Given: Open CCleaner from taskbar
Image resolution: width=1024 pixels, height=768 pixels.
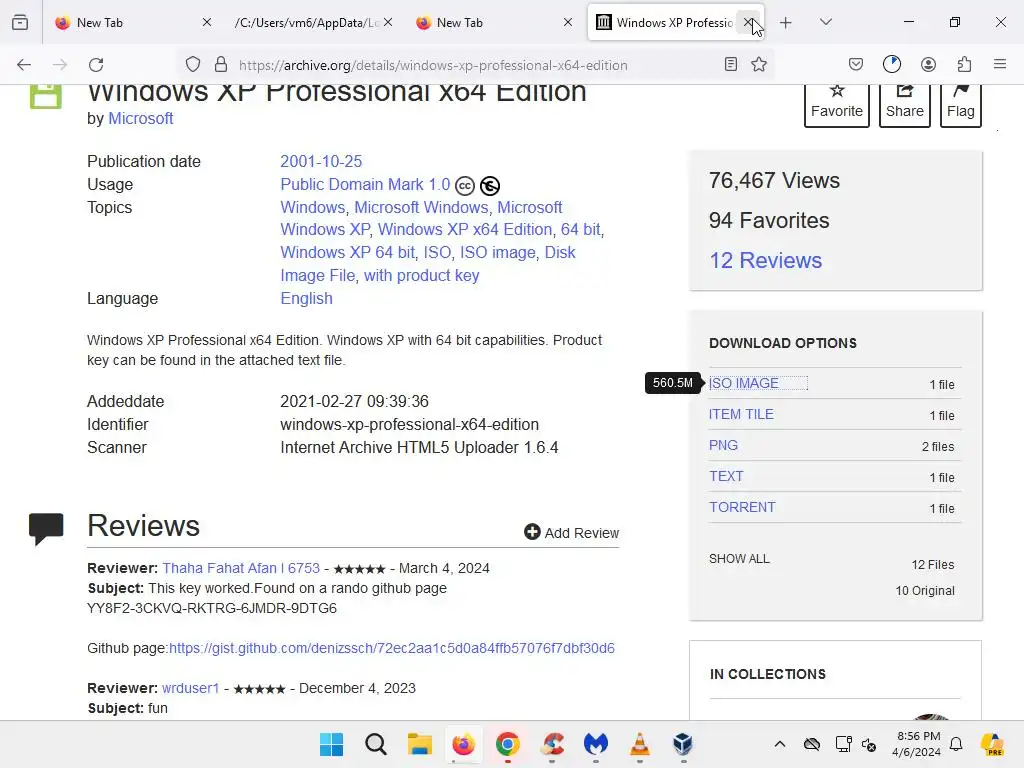Looking at the screenshot, I should pos(552,744).
